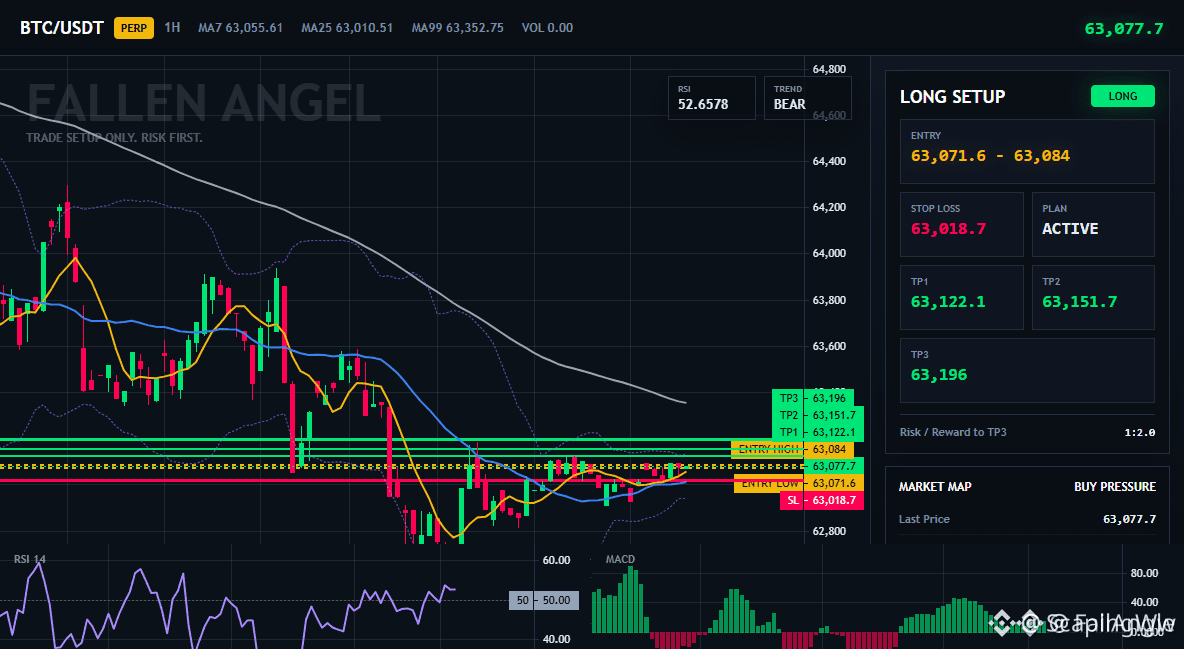
Task: Click the 64,400 price axis label
Action: [829, 161]
